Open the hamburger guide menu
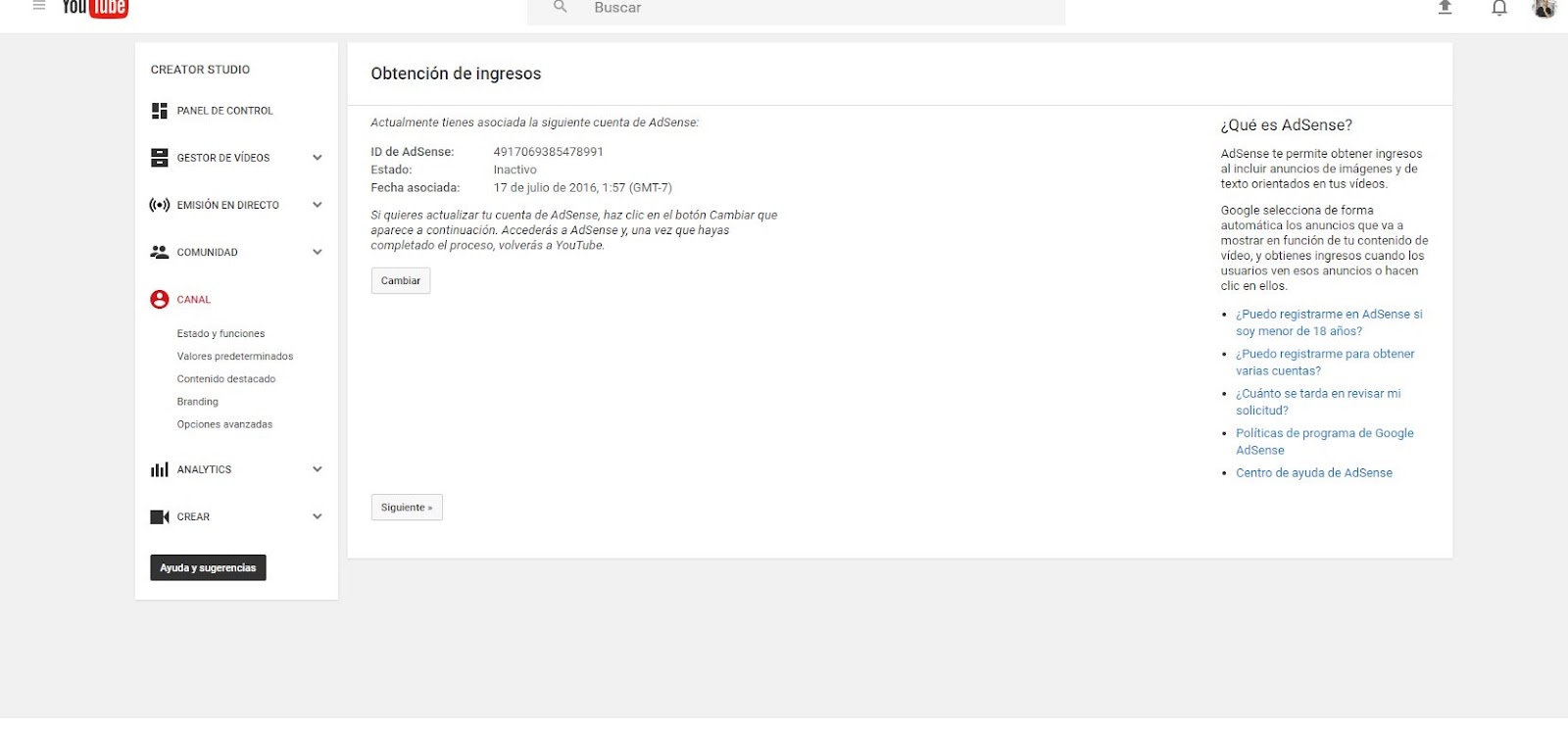Screen dimensions: 1568x731 (39, 6)
